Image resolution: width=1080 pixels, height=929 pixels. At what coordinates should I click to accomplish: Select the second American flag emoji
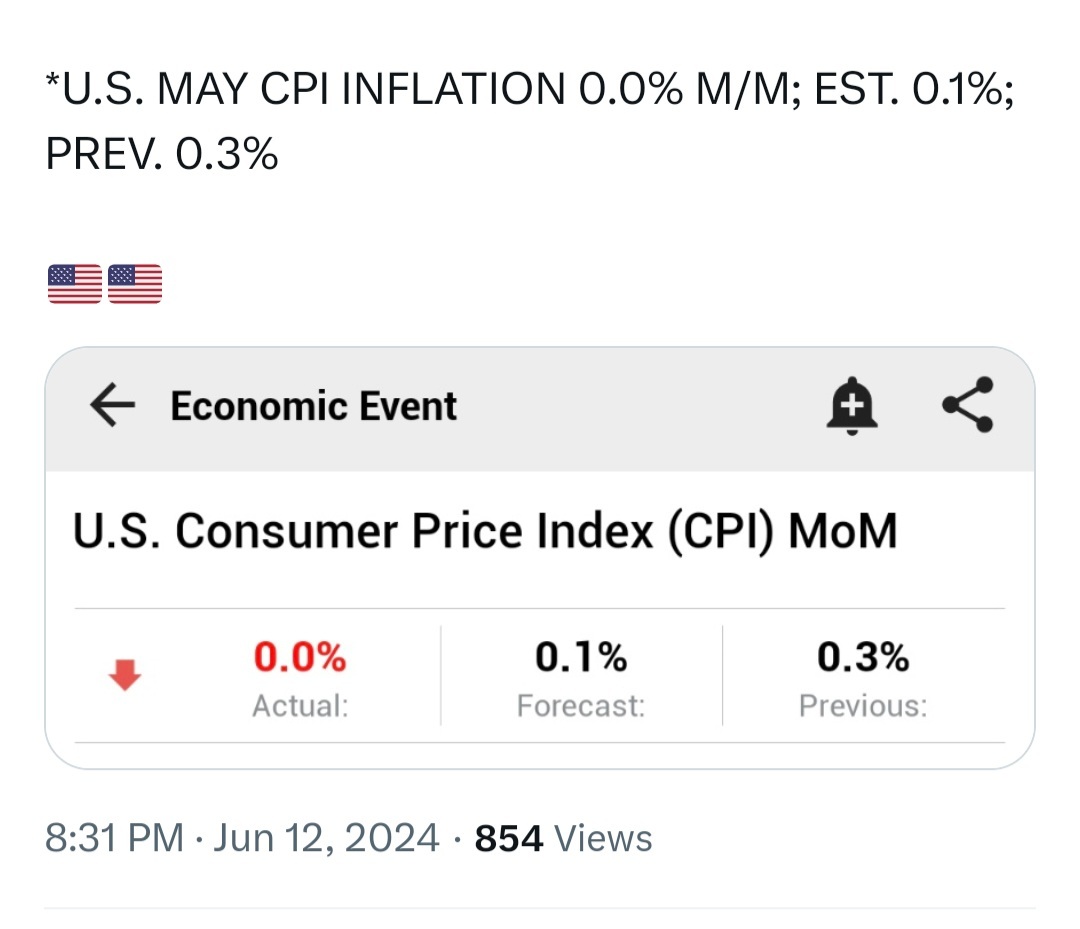coord(135,283)
